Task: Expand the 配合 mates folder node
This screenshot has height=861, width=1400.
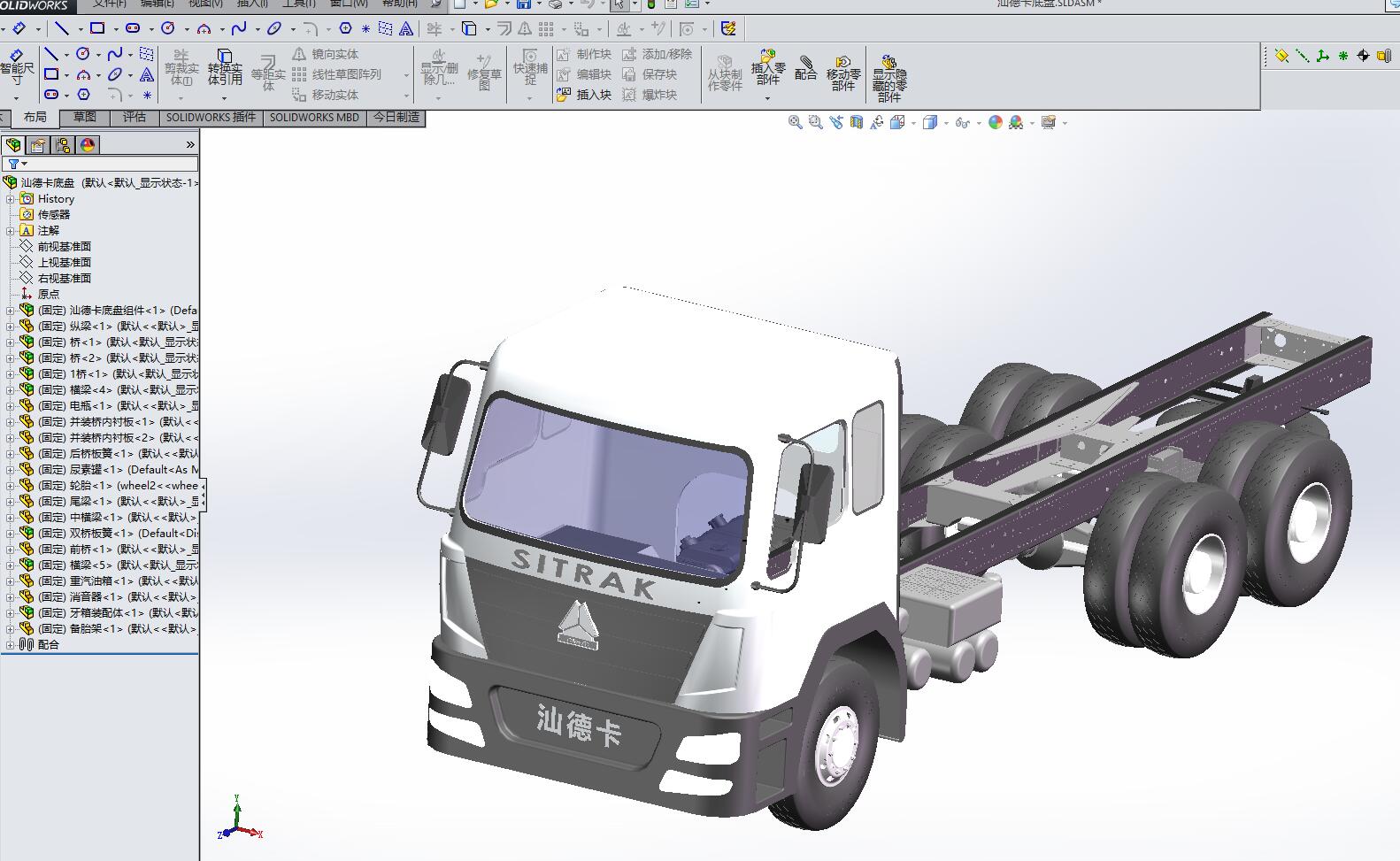Action: [x=11, y=645]
